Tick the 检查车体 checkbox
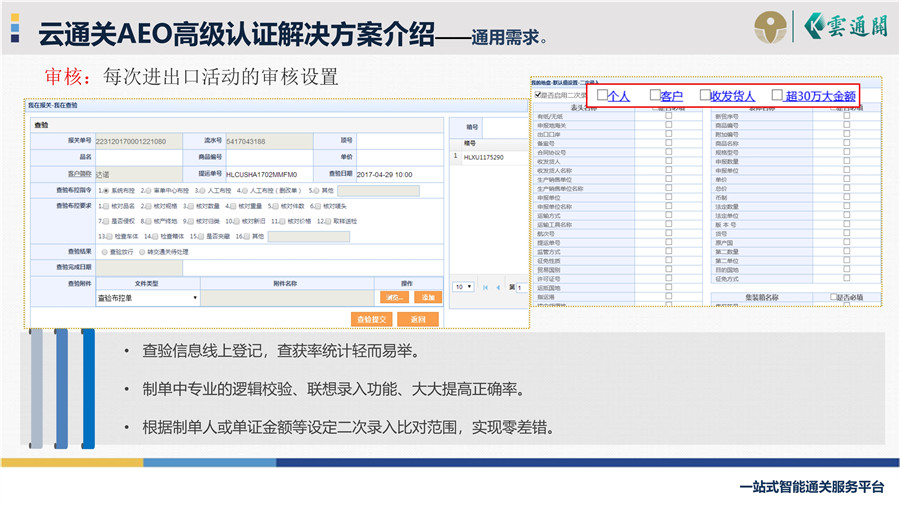Image resolution: width=900 pixels, height=506 pixels. 109,236
